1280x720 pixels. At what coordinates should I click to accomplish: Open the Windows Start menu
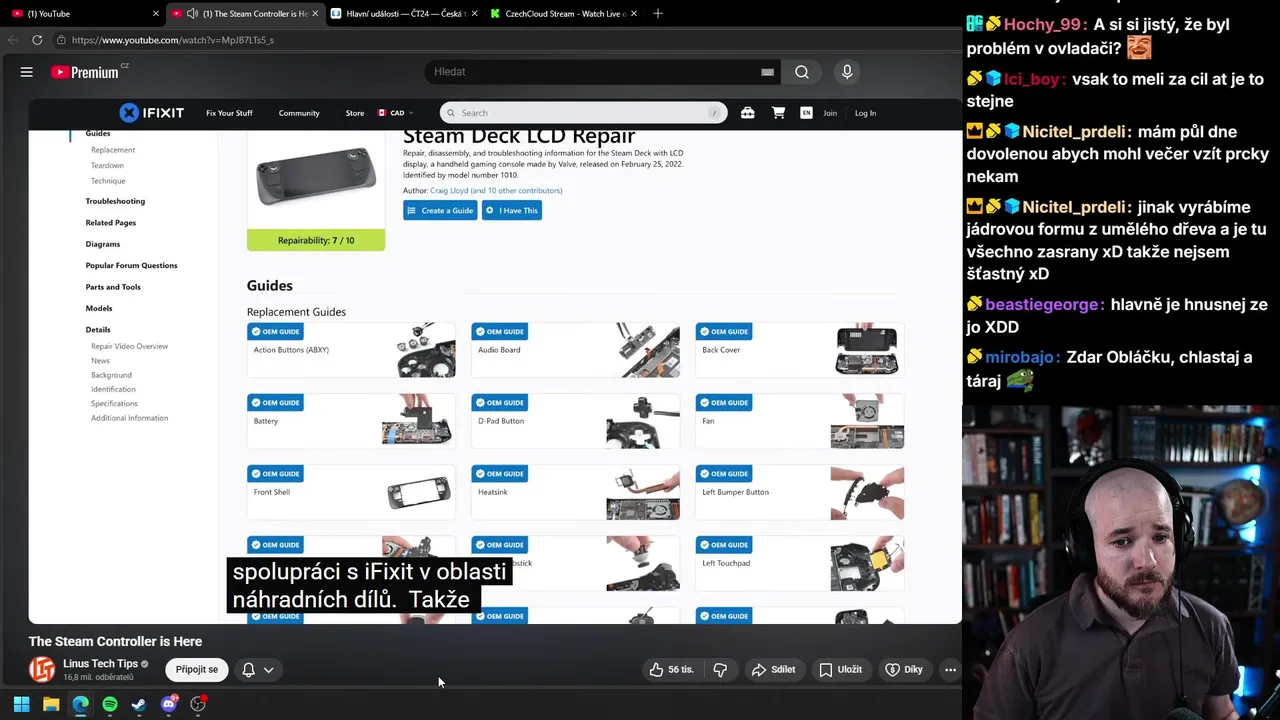pos(21,704)
